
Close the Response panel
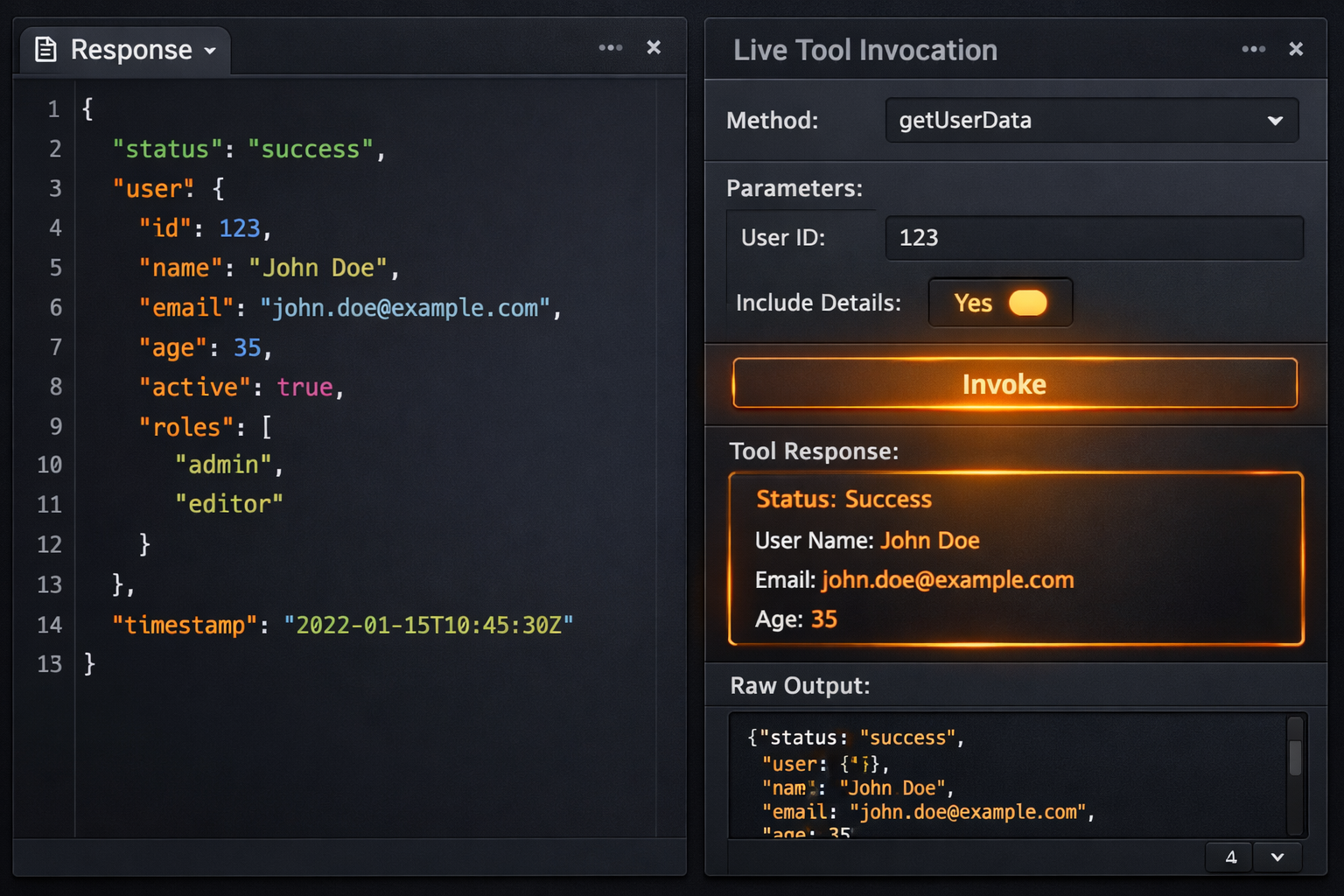[x=654, y=47]
